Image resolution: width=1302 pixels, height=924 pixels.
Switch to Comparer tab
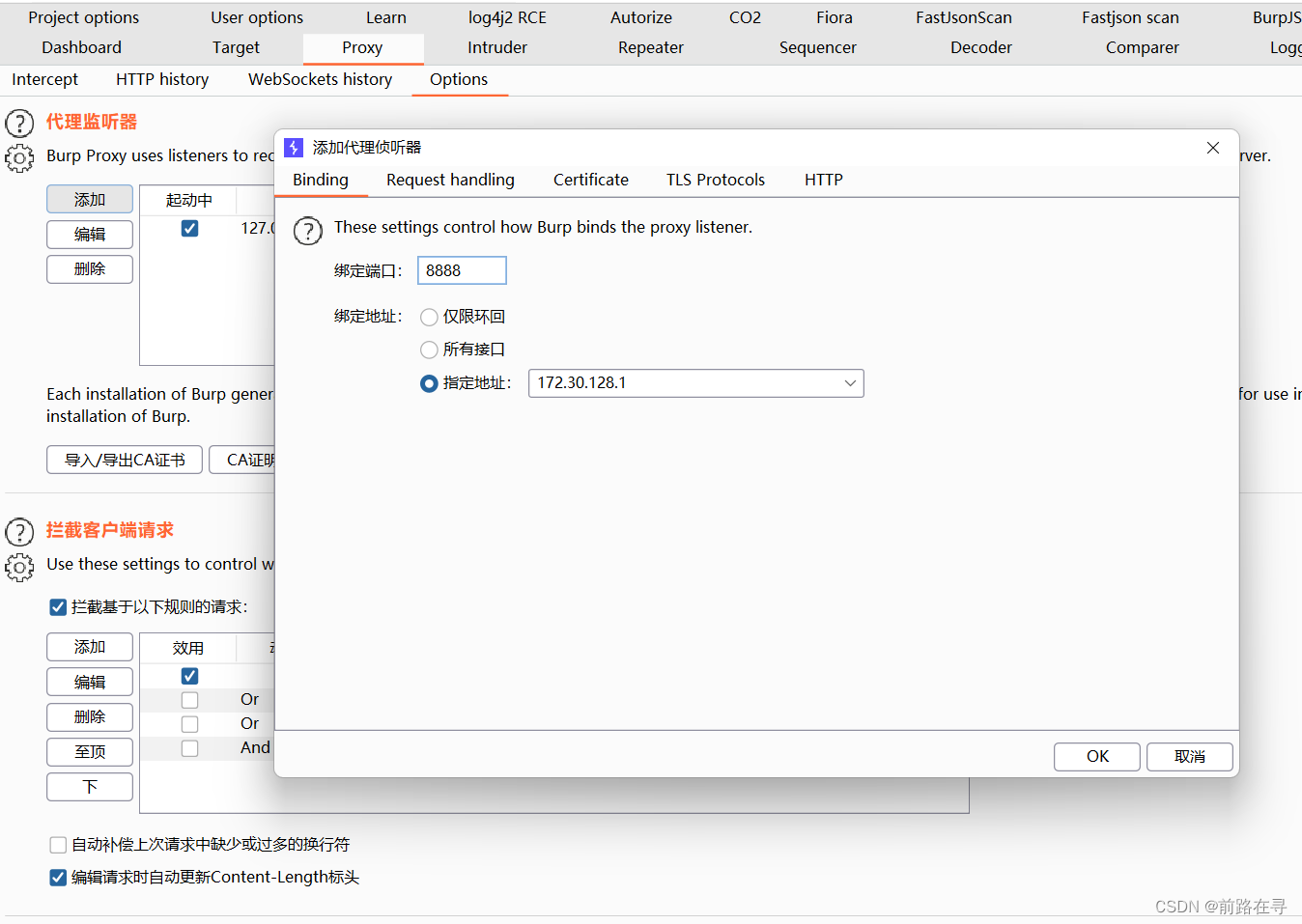pos(1142,47)
